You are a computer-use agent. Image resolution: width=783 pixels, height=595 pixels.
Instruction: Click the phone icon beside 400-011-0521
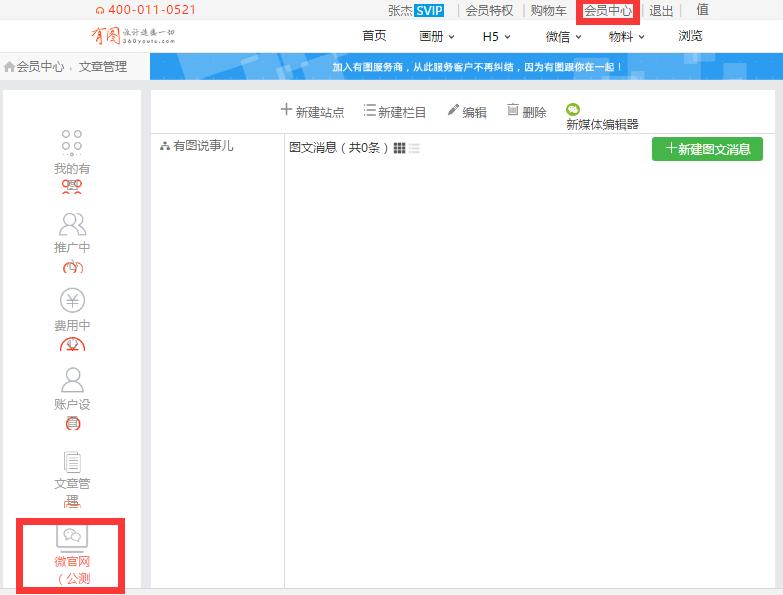click(100, 10)
